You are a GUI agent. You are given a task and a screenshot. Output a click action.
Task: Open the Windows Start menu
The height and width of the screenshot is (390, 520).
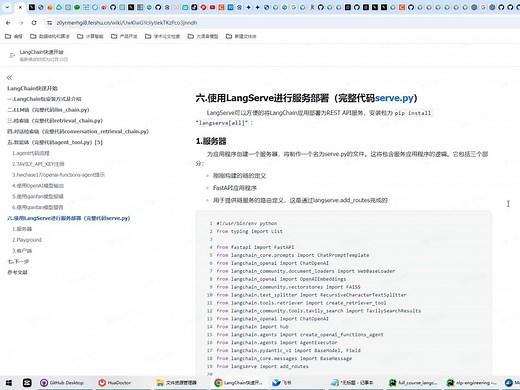tap(9, 383)
